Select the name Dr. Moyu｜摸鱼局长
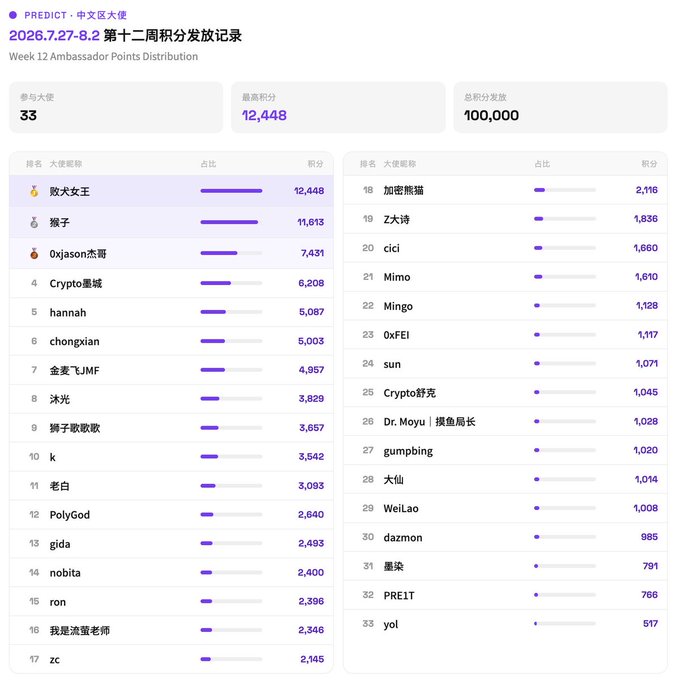The height and width of the screenshot is (680, 675). (429, 422)
